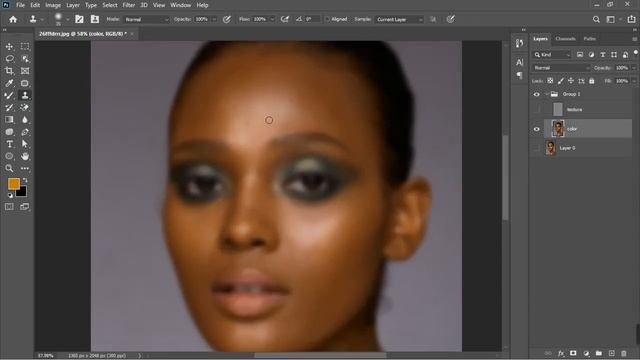This screenshot has height=360, width=640.
Task: Select the Blur drop tool
Action: [25, 120]
